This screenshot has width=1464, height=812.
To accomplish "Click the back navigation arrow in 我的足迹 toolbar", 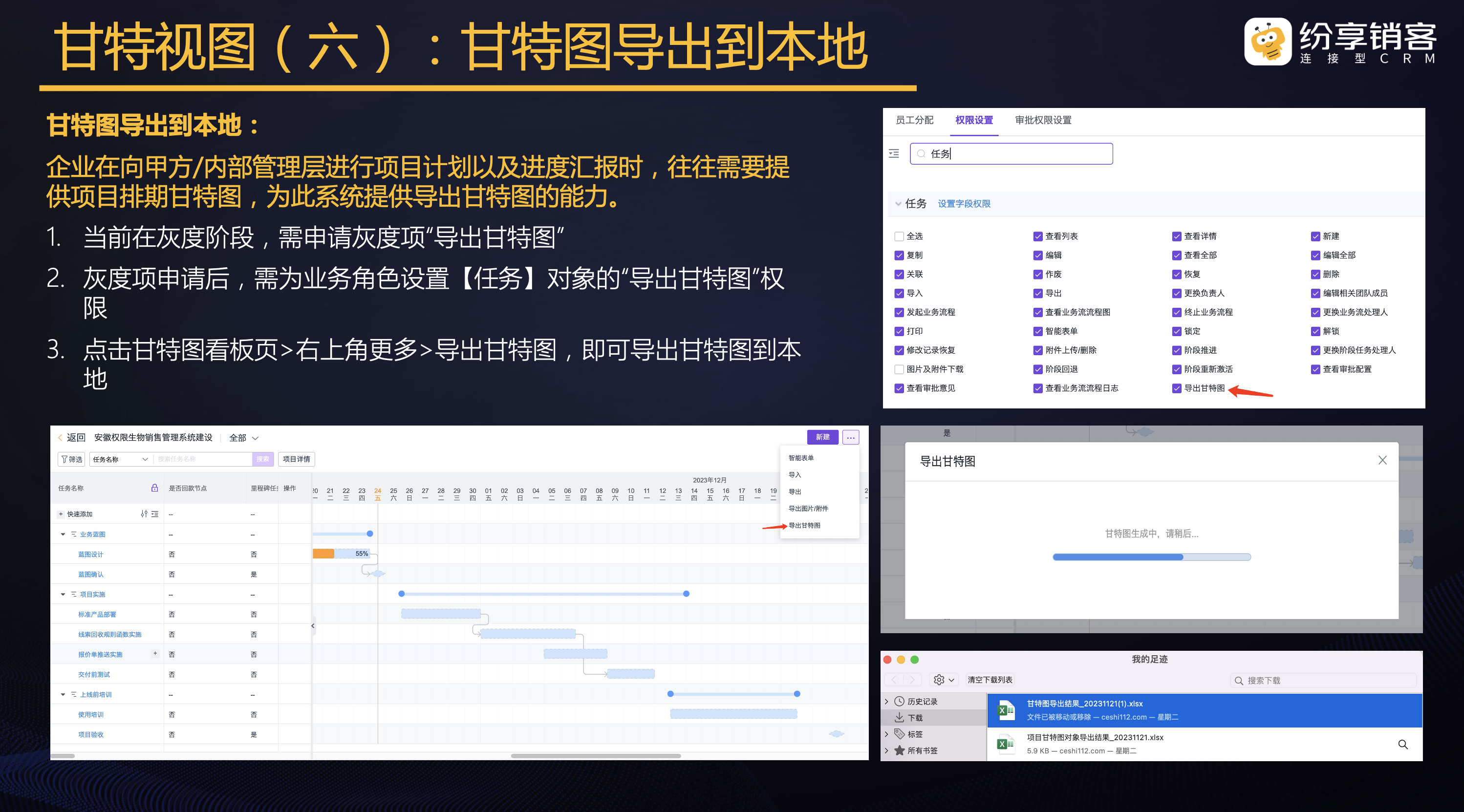I will [x=893, y=680].
